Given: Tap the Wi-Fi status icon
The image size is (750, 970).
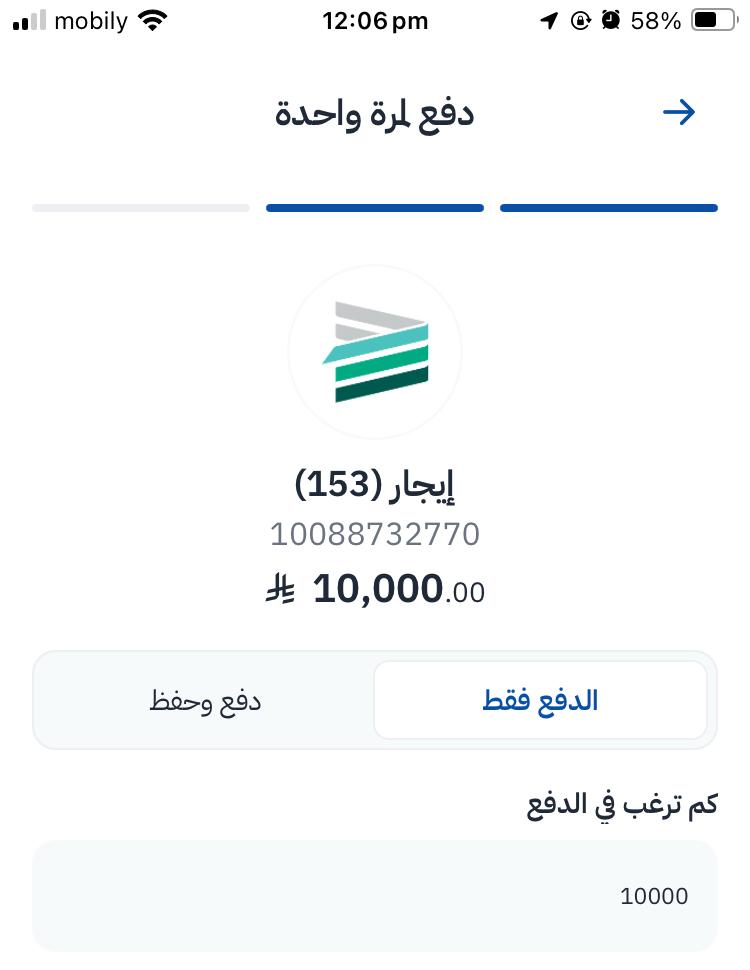Looking at the screenshot, I should (153, 21).
